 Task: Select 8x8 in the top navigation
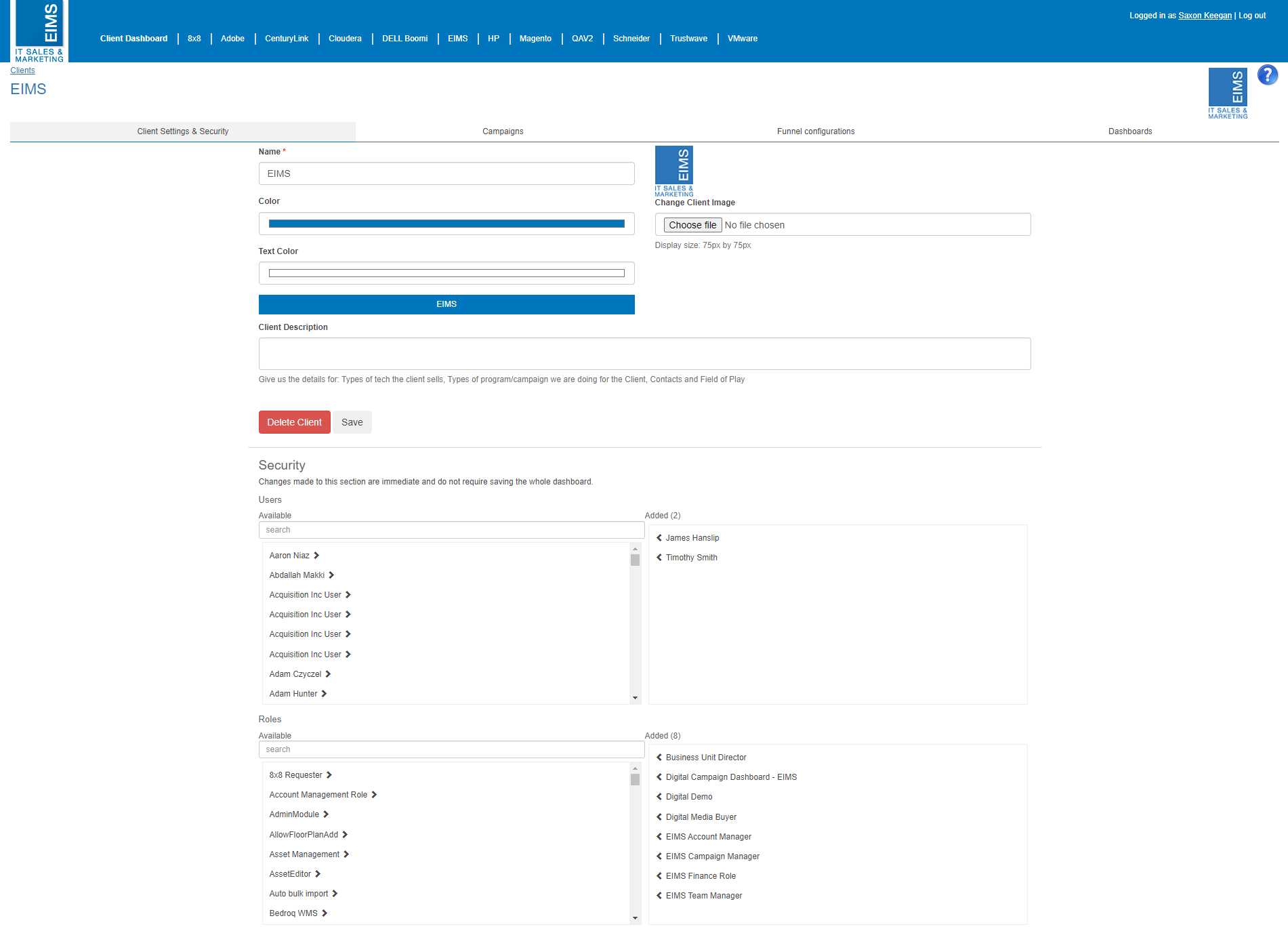point(194,39)
